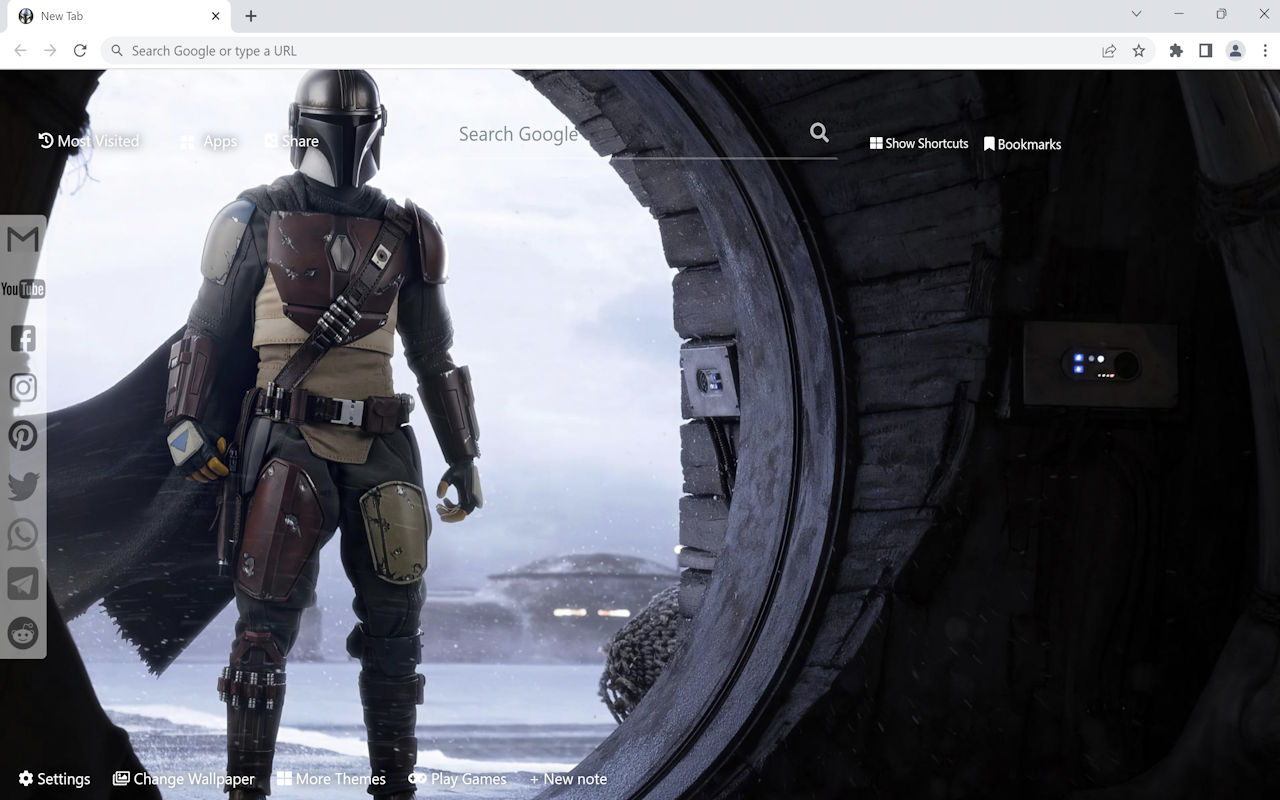Image resolution: width=1280 pixels, height=800 pixels.
Task: Open Telegram from the sidebar
Action: (23, 583)
